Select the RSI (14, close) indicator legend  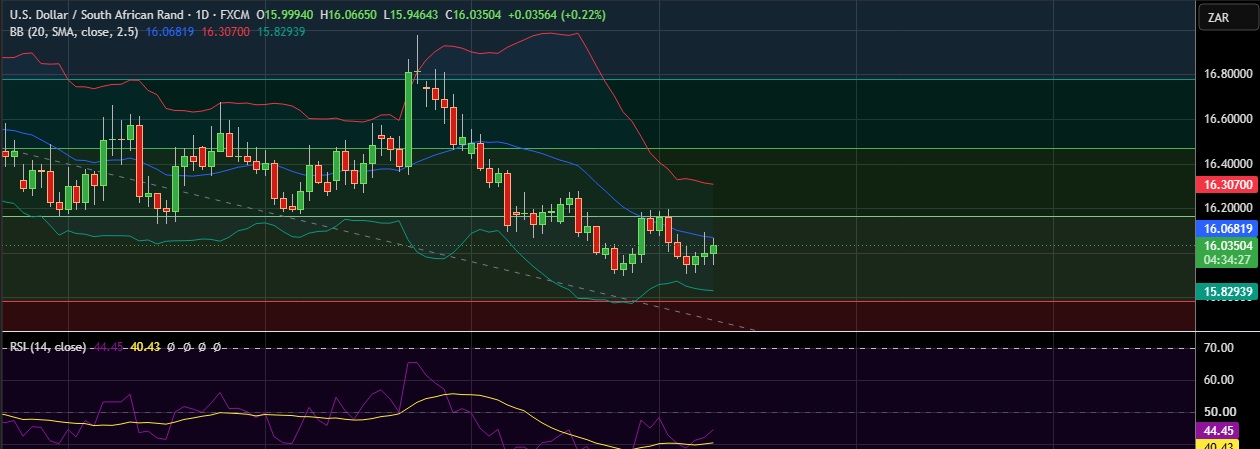point(46,347)
